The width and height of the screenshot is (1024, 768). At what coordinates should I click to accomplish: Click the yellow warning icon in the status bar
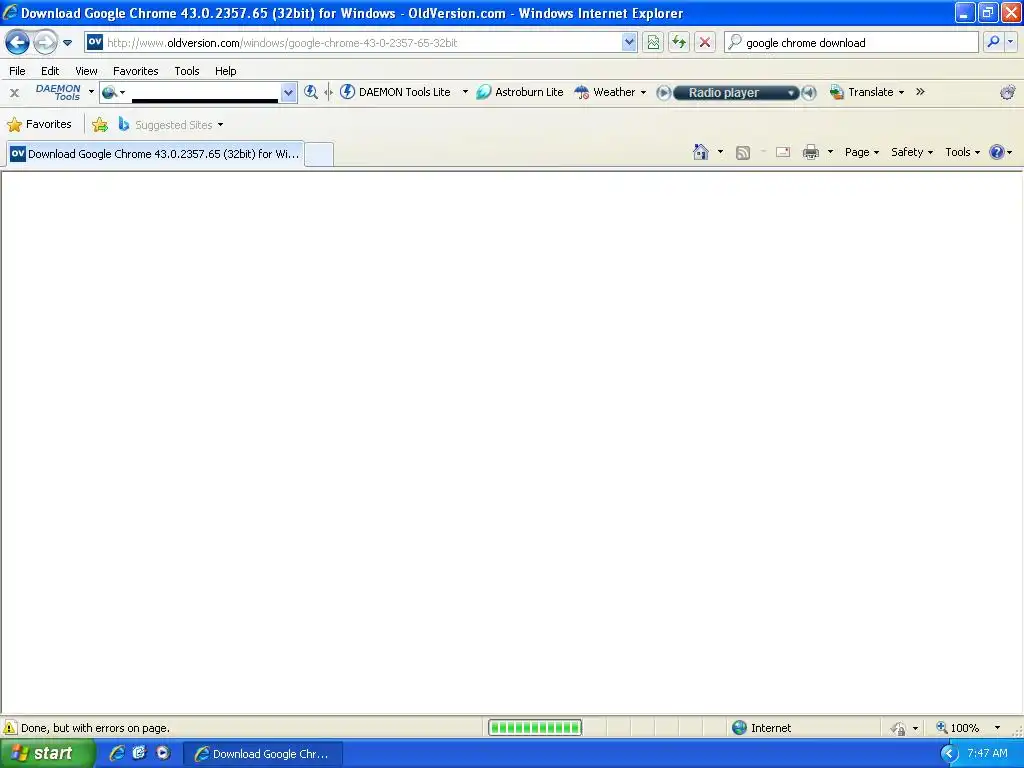coord(10,728)
